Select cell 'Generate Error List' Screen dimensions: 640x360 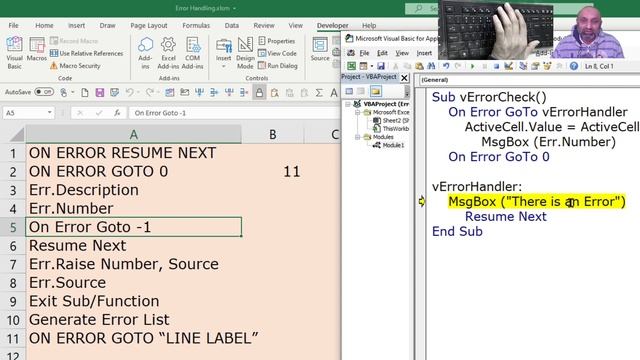click(133, 320)
